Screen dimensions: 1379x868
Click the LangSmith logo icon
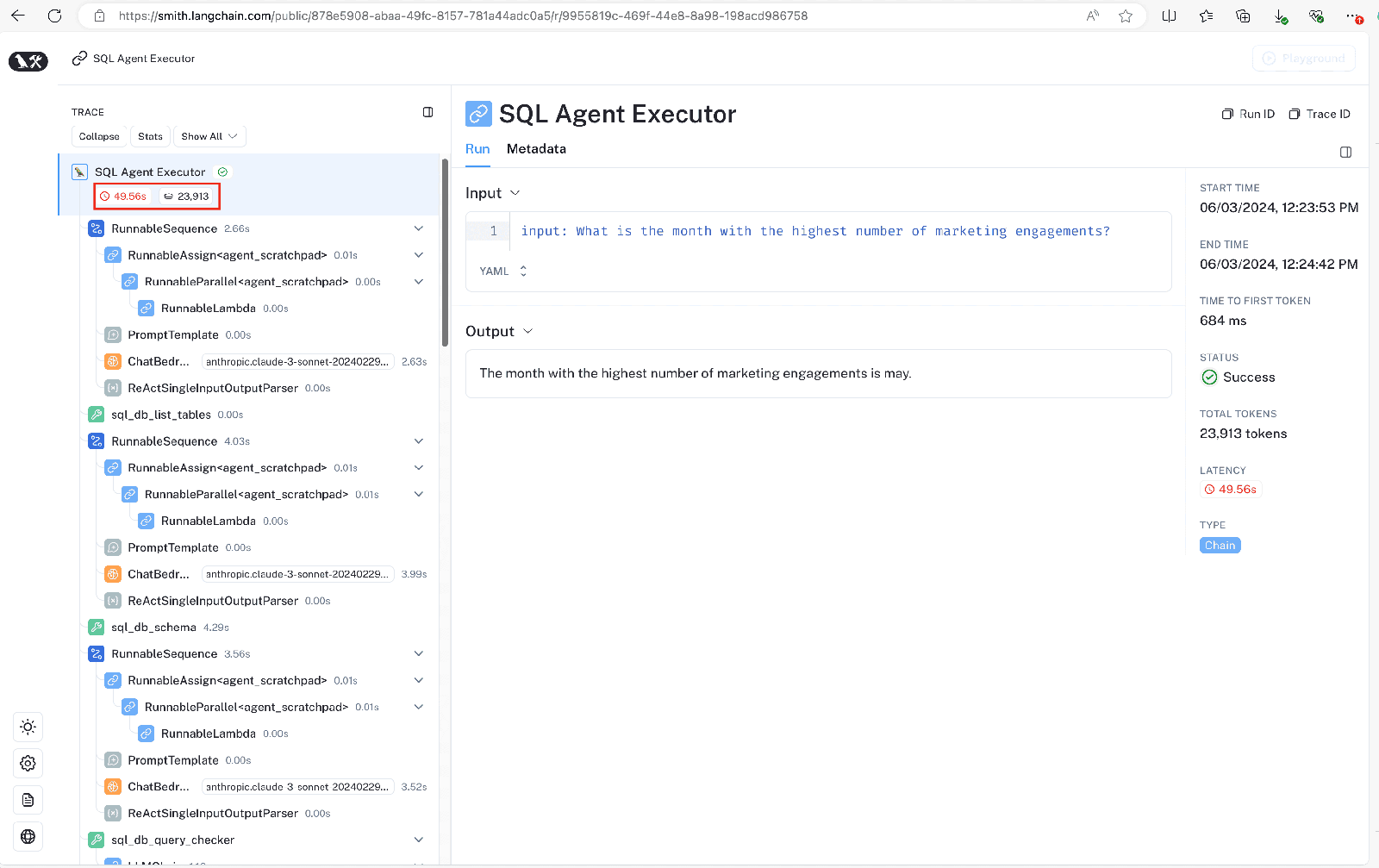point(28,61)
